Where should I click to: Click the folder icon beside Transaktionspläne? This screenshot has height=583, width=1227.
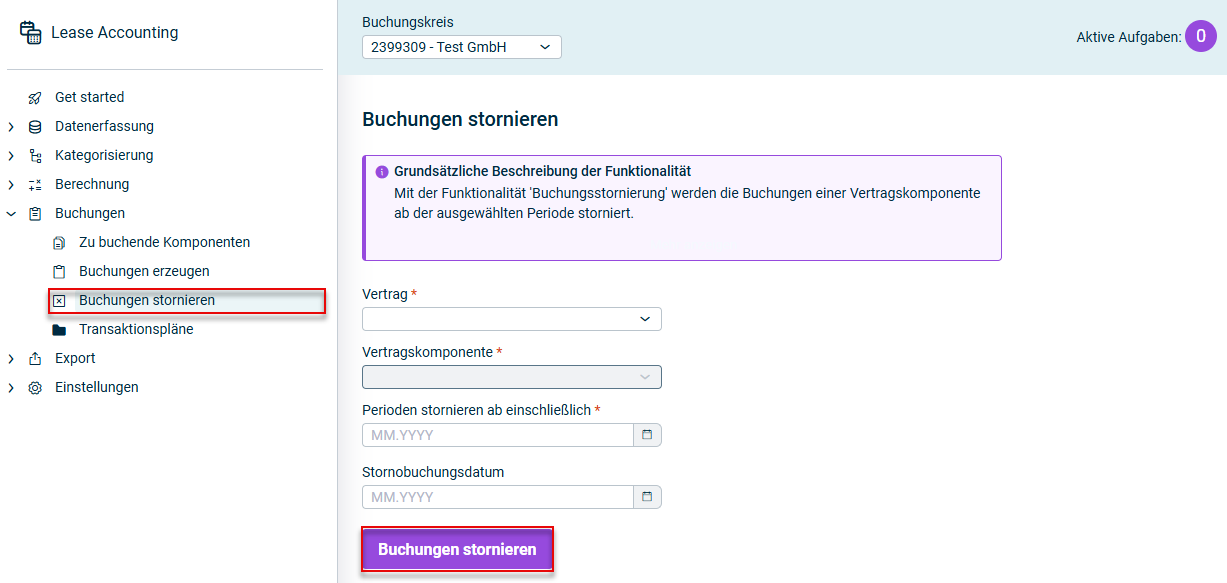[x=59, y=330]
